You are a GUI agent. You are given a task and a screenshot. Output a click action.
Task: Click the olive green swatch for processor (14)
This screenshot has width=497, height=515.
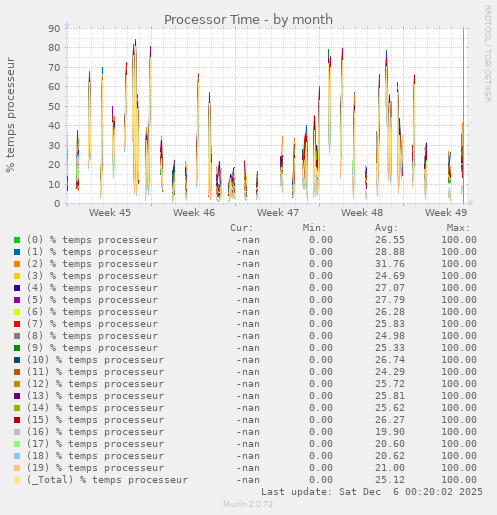coord(17,408)
